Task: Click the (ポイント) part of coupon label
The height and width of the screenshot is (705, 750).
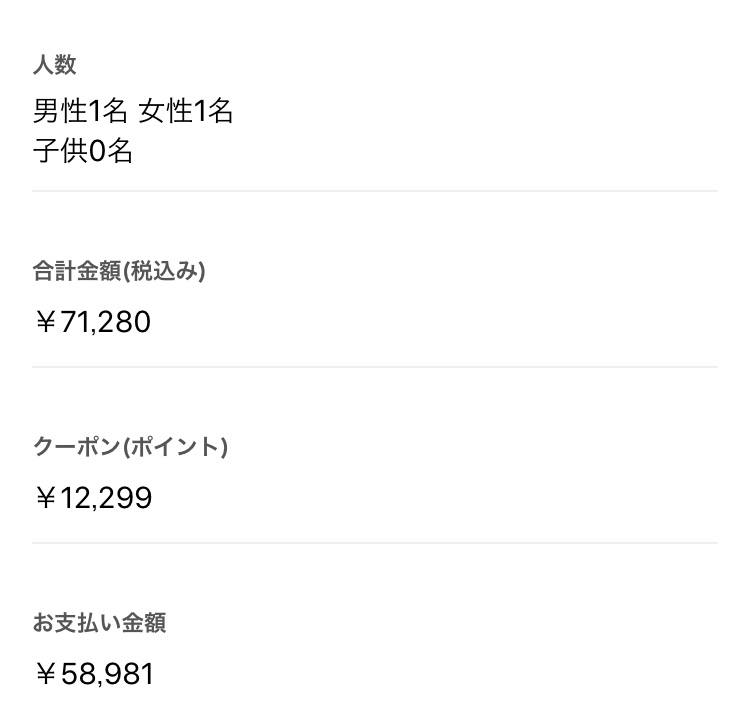Action: click(x=175, y=447)
